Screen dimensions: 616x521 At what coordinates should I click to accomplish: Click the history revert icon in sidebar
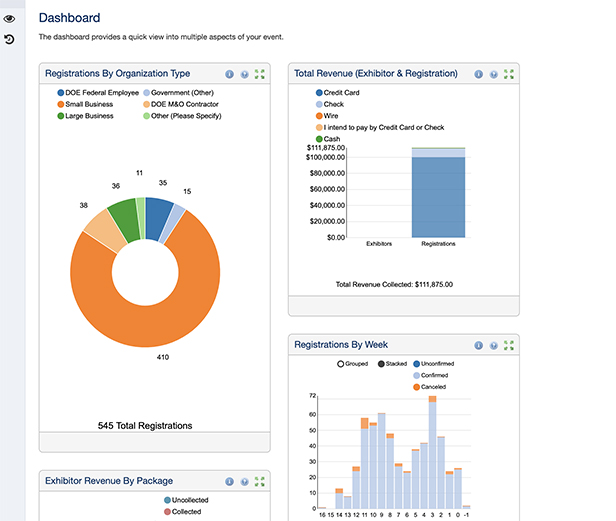(x=9, y=39)
